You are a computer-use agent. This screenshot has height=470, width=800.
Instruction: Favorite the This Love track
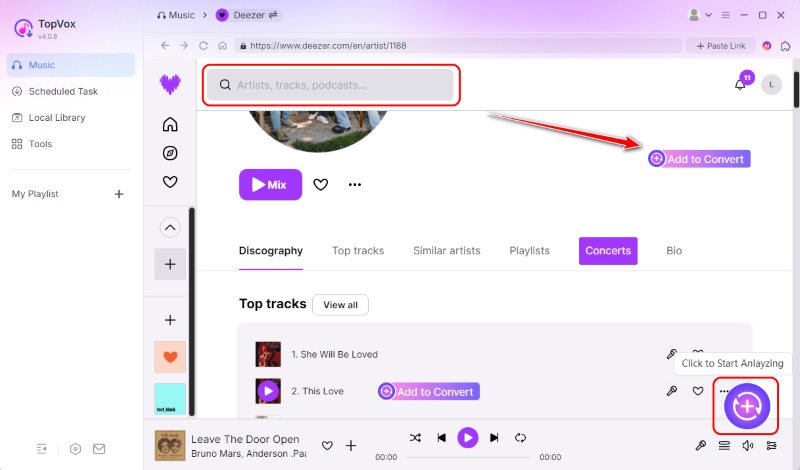pos(698,391)
